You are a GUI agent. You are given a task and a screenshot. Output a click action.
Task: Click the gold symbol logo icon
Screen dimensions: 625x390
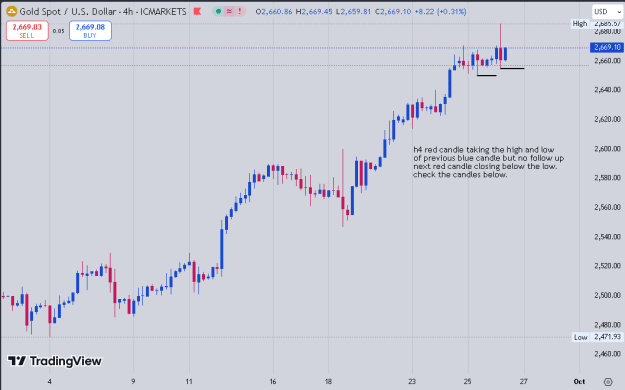coord(11,12)
